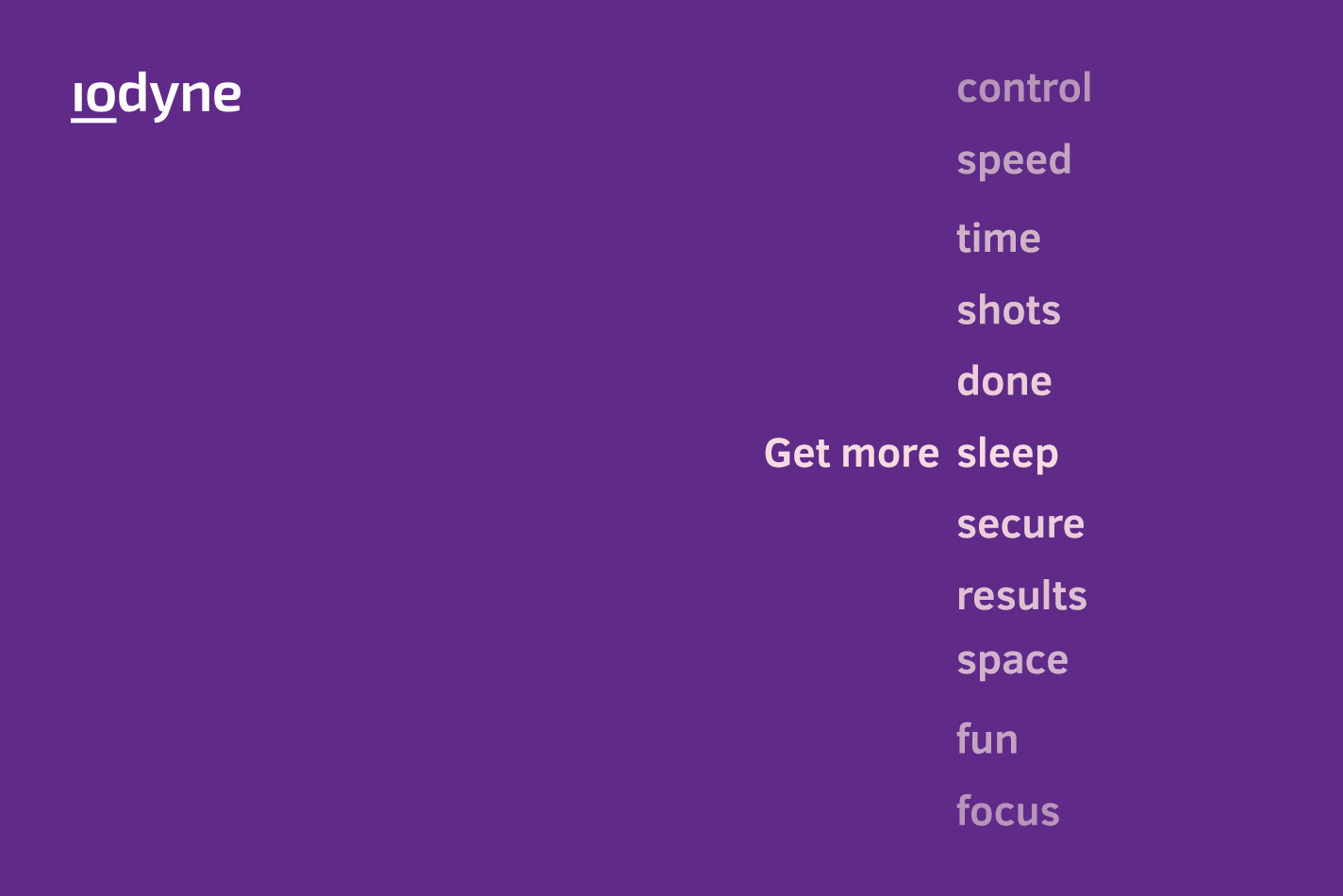Click the letter 'n' in iodyne logo
This screenshot has height=896, width=1343.
click(x=195, y=96)
